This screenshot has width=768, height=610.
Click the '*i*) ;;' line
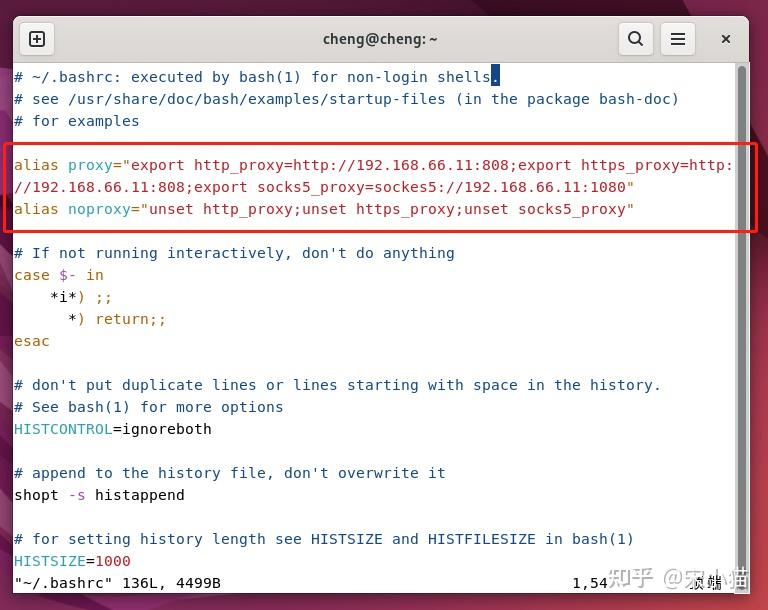[x=81, y=297]
